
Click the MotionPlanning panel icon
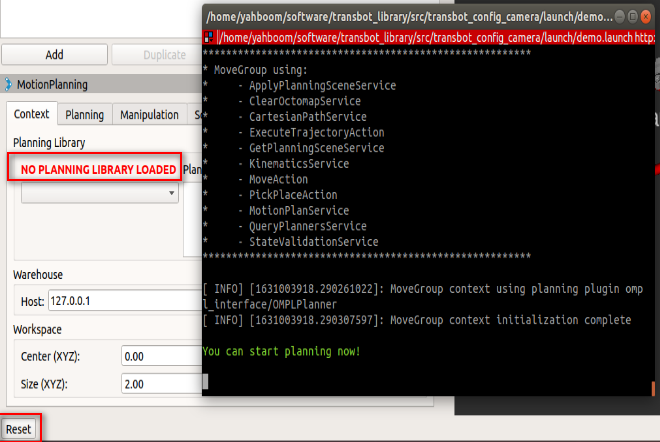point(8,85)
